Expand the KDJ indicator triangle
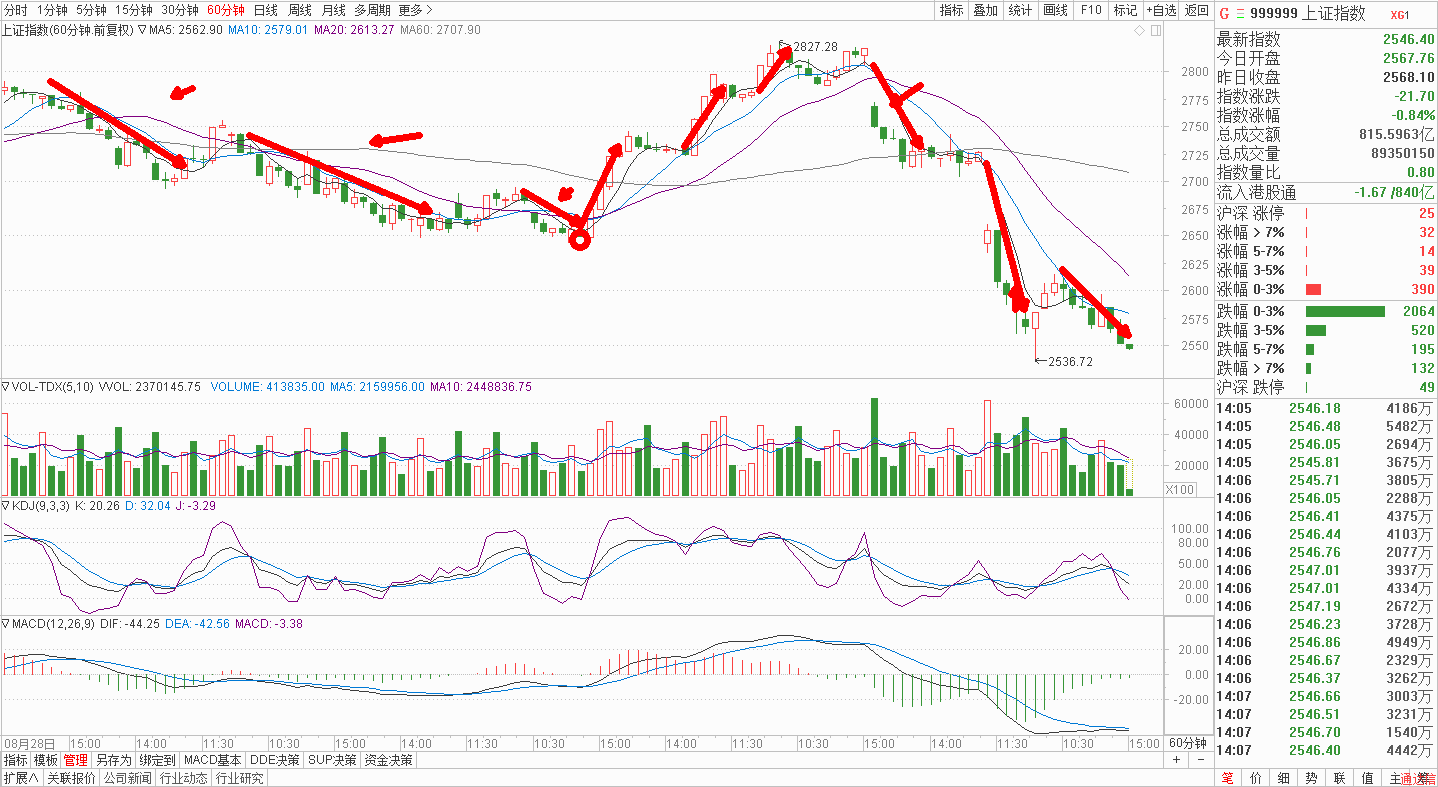This screenshot has height=787, width=1438. (x=6, y=506)
